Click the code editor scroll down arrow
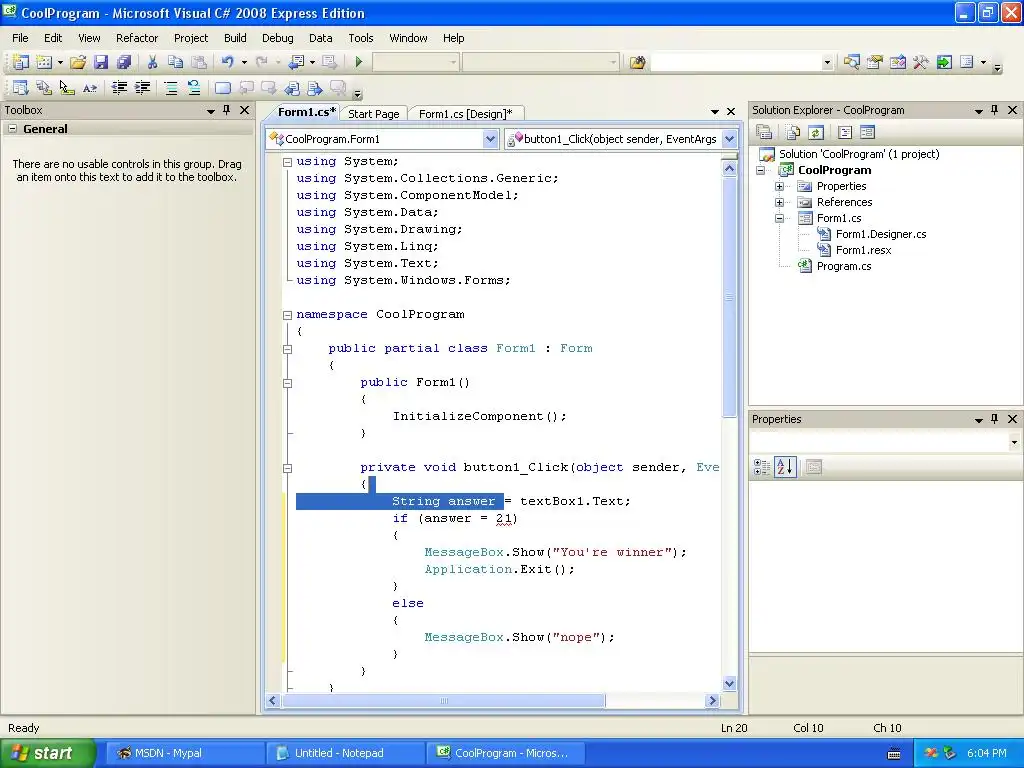This screenshot has width=1024, height=768. tap(729, 684)
